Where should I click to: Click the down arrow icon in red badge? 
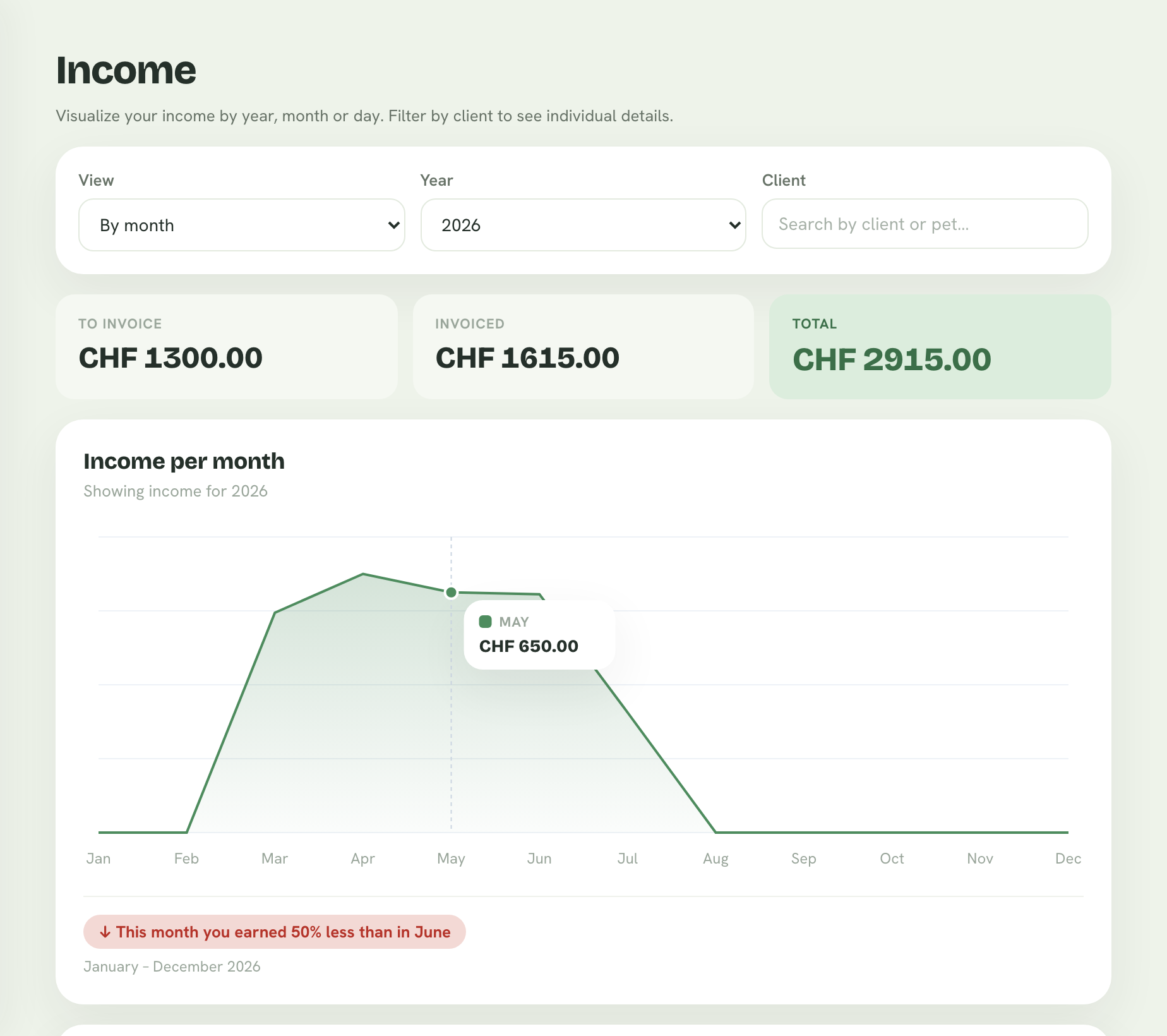pos(105,932)
